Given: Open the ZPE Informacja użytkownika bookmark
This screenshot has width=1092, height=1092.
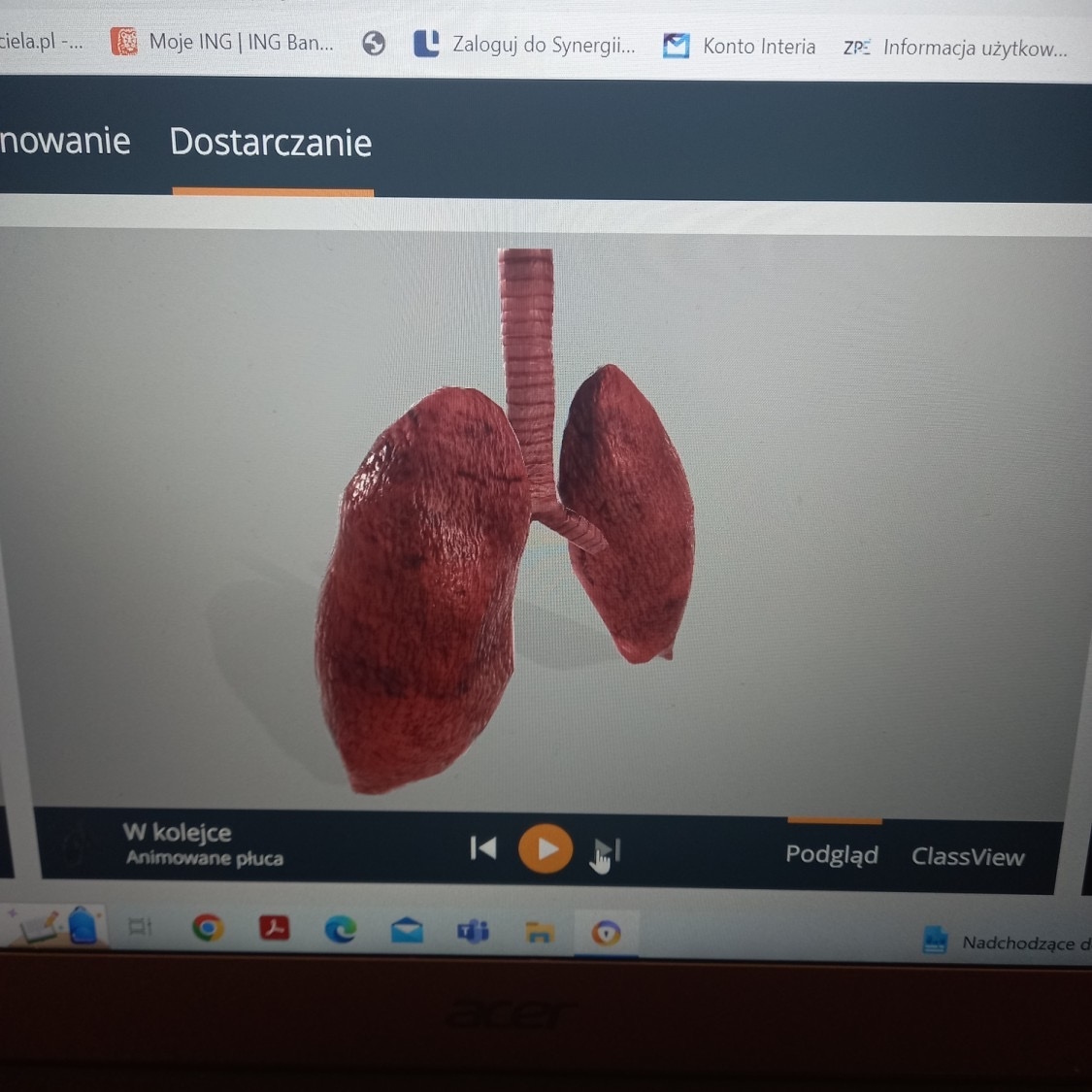Looking at the screenshot, I should (x=955, y=48).
